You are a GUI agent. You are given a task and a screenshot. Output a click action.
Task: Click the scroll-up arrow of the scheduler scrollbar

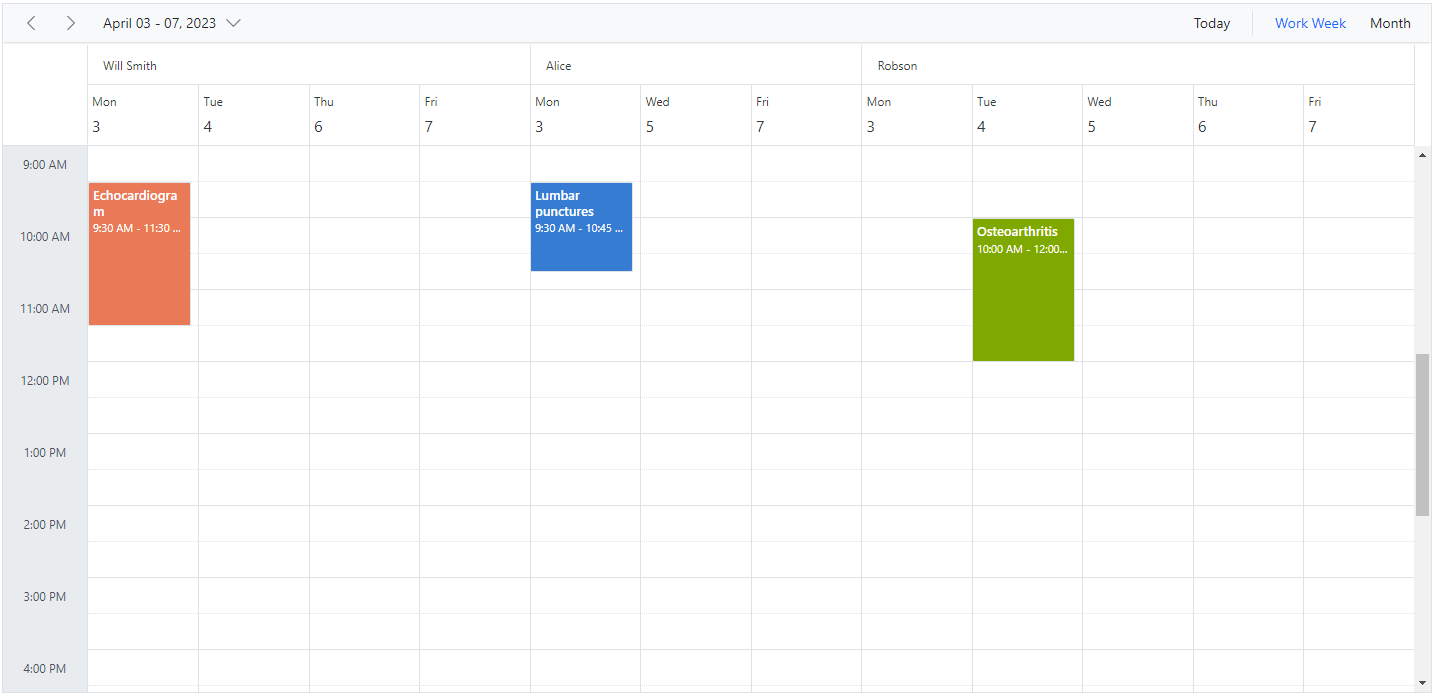tap(1422, 154)
